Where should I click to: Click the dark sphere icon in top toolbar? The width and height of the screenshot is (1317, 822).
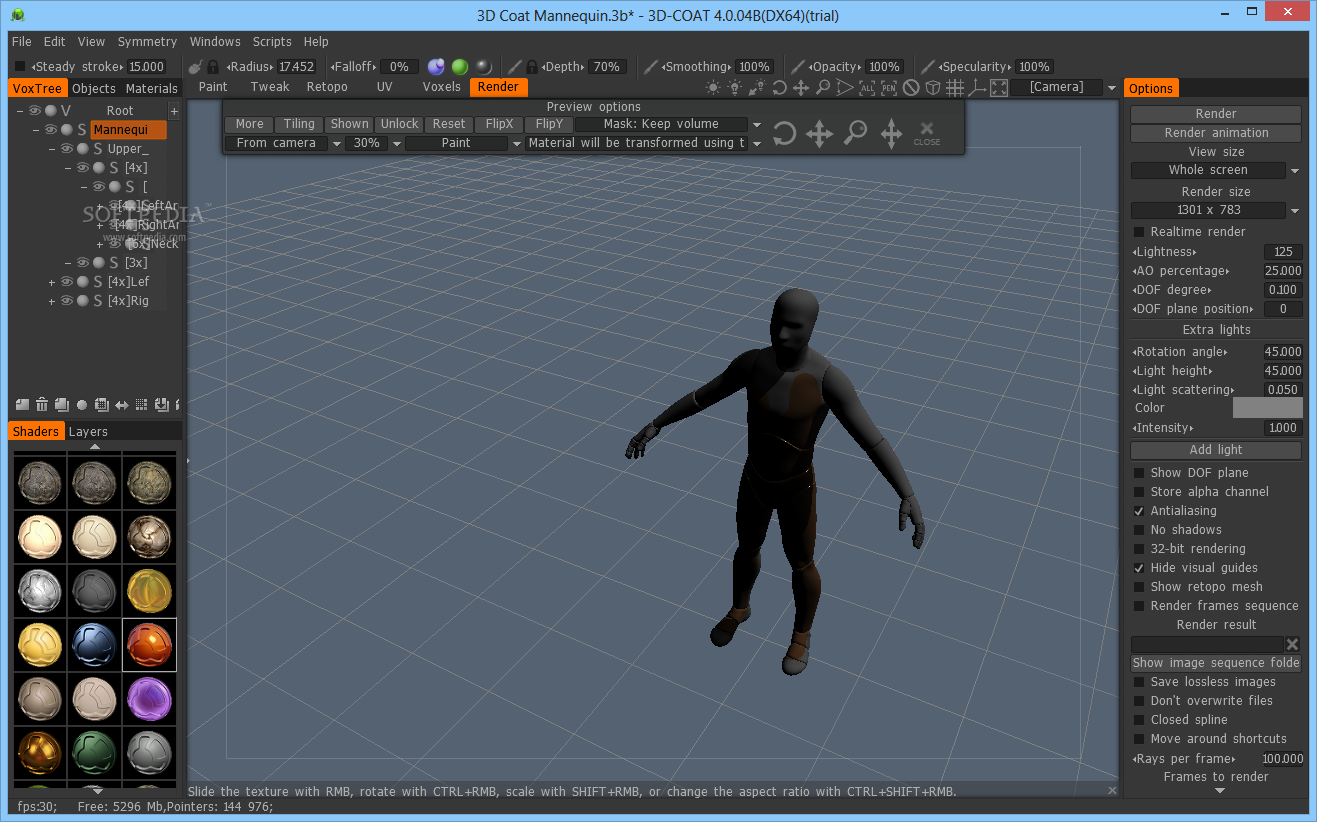click(483, 67)
